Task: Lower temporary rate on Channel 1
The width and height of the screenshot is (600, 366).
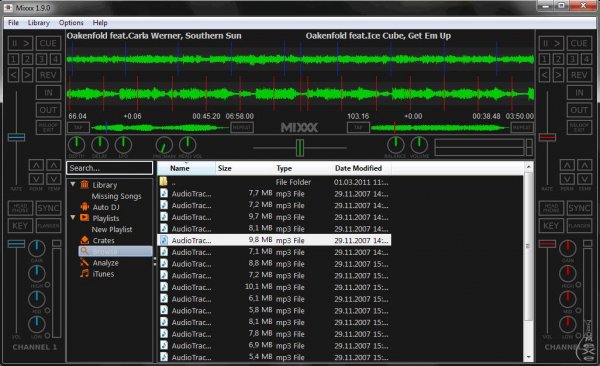Action: (x=54, y=179)
